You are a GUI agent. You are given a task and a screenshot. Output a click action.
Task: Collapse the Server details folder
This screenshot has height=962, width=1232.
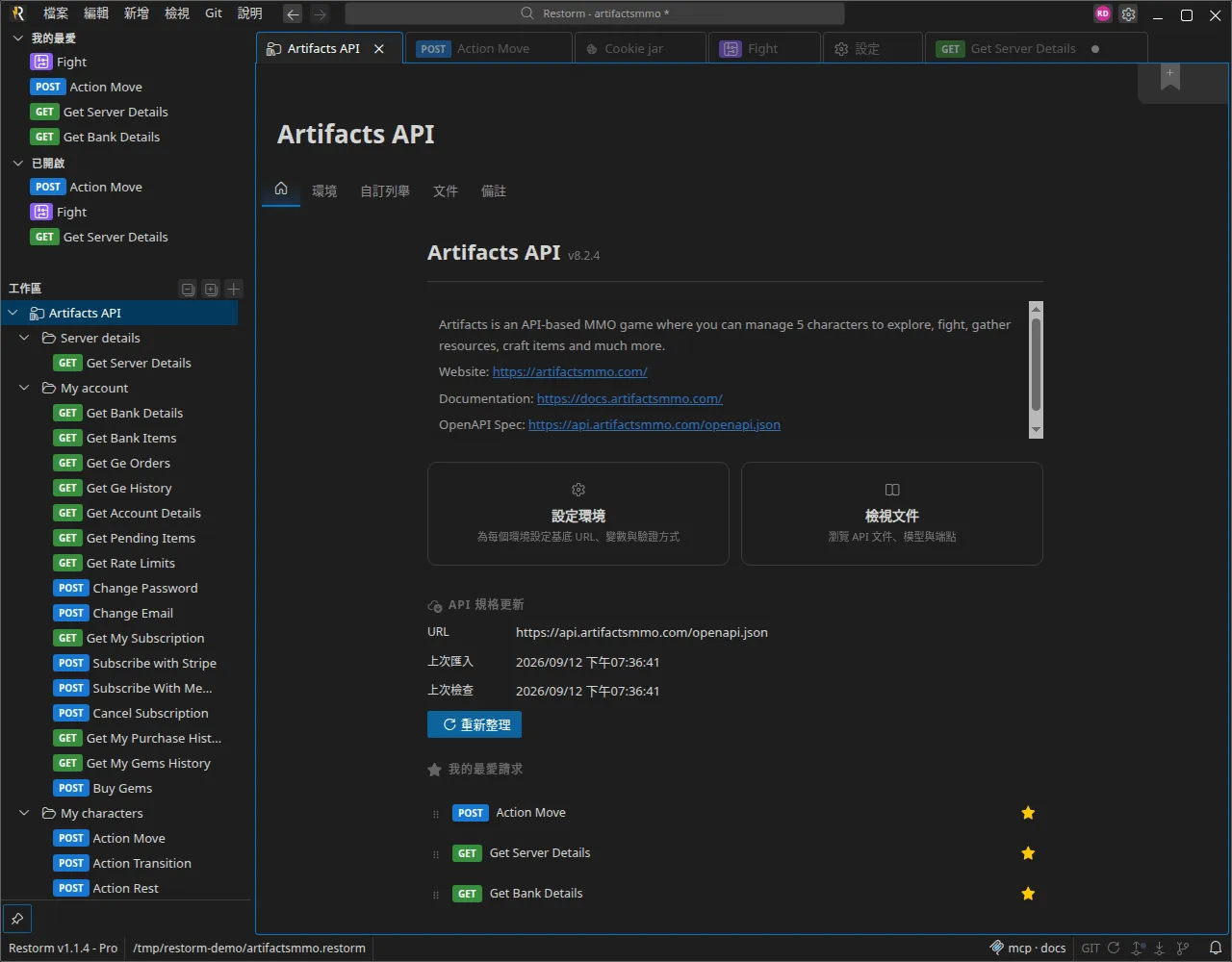(x=25, y=339)
